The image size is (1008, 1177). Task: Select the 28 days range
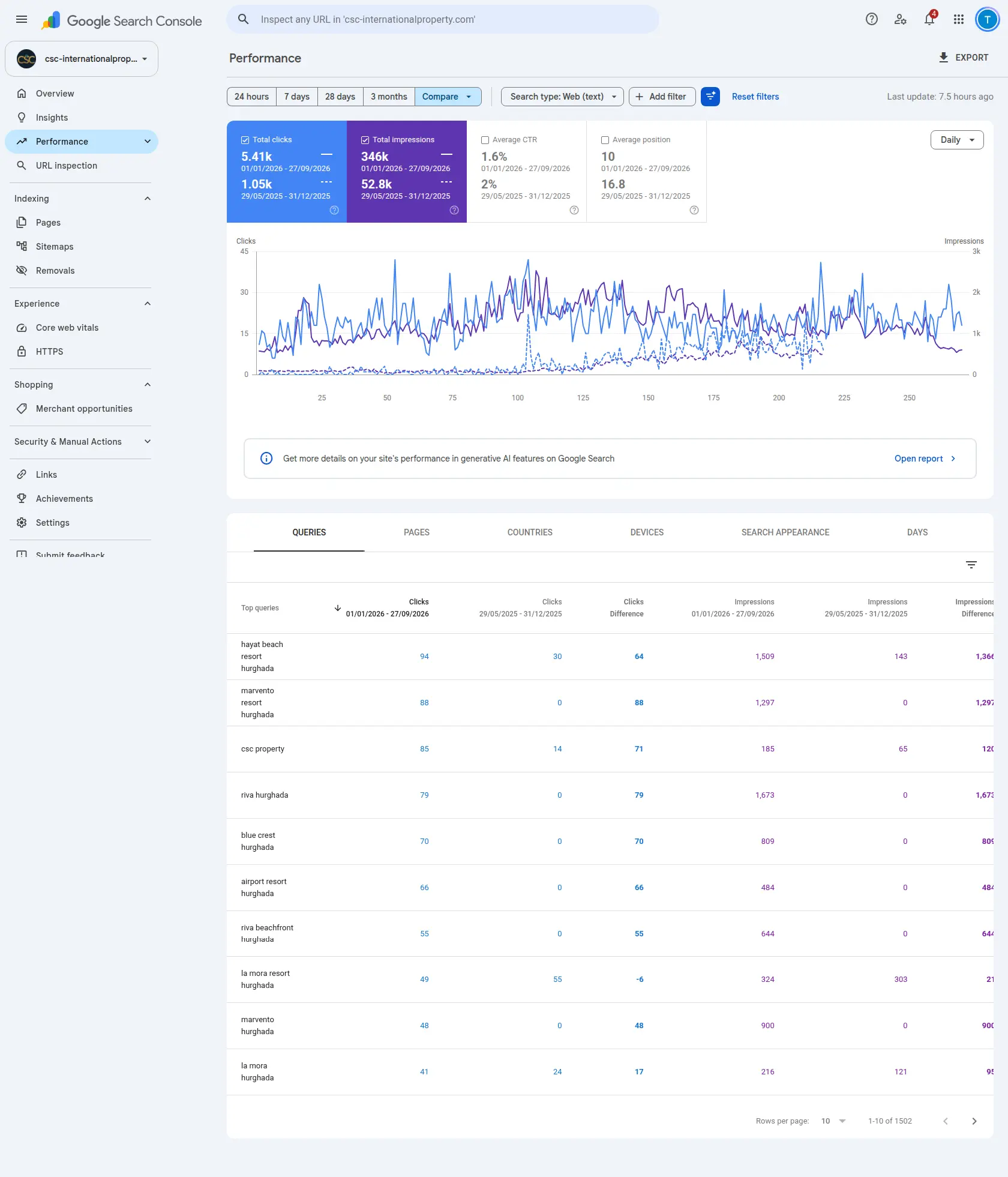340,97
